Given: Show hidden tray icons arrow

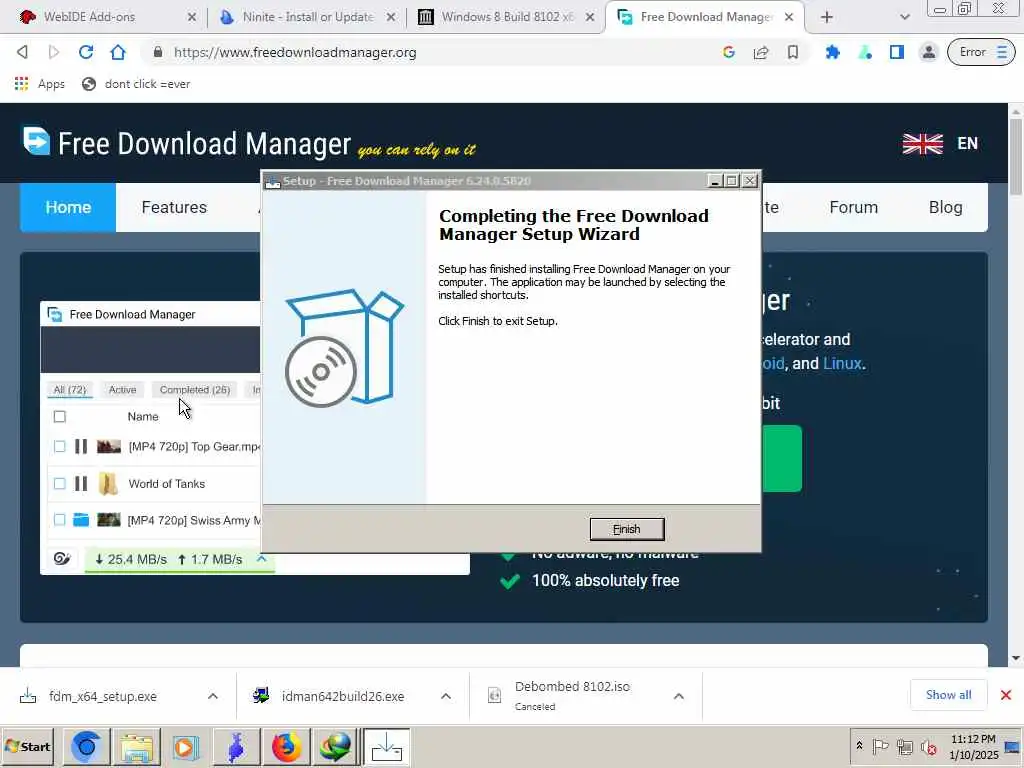Looking at the screenshot, I should (x=859, y=746).
